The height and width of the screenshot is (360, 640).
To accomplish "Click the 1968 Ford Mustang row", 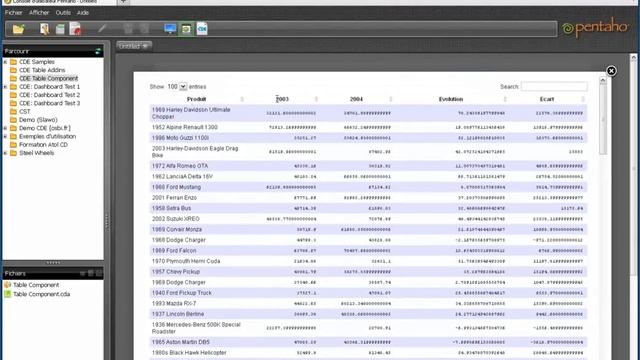I will (368, 187).
